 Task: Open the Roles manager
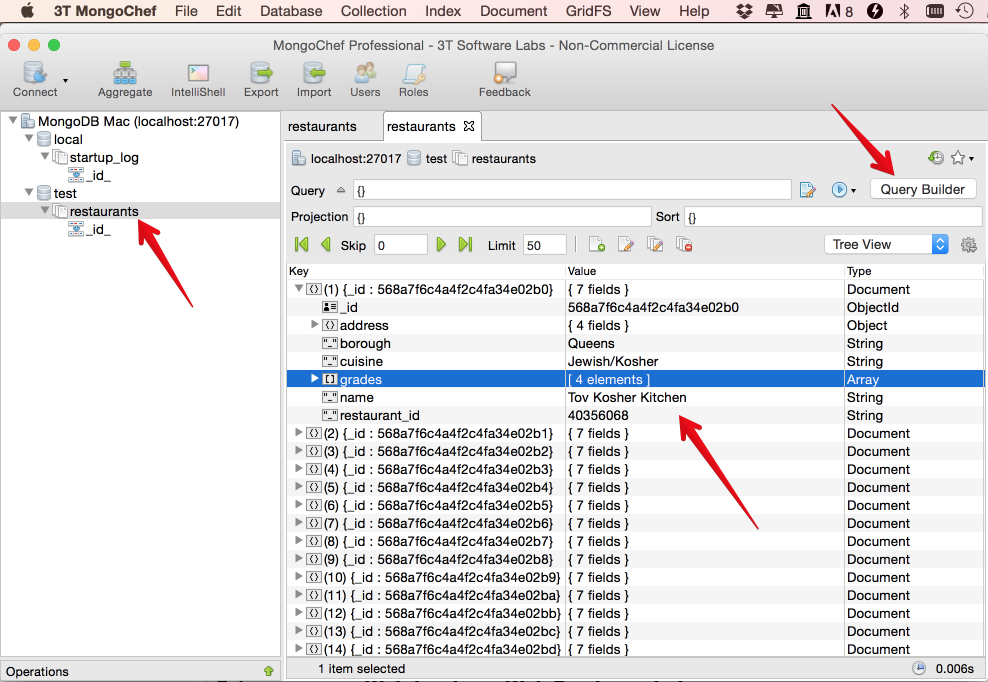tap(413, 75)
